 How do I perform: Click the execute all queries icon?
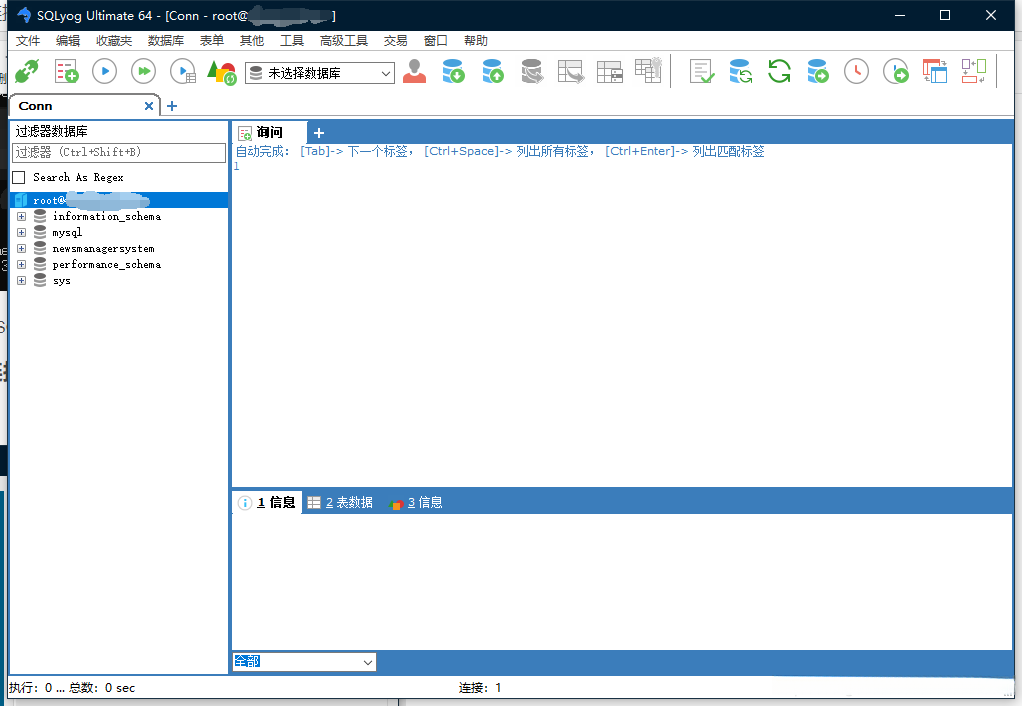pos(143,71)
